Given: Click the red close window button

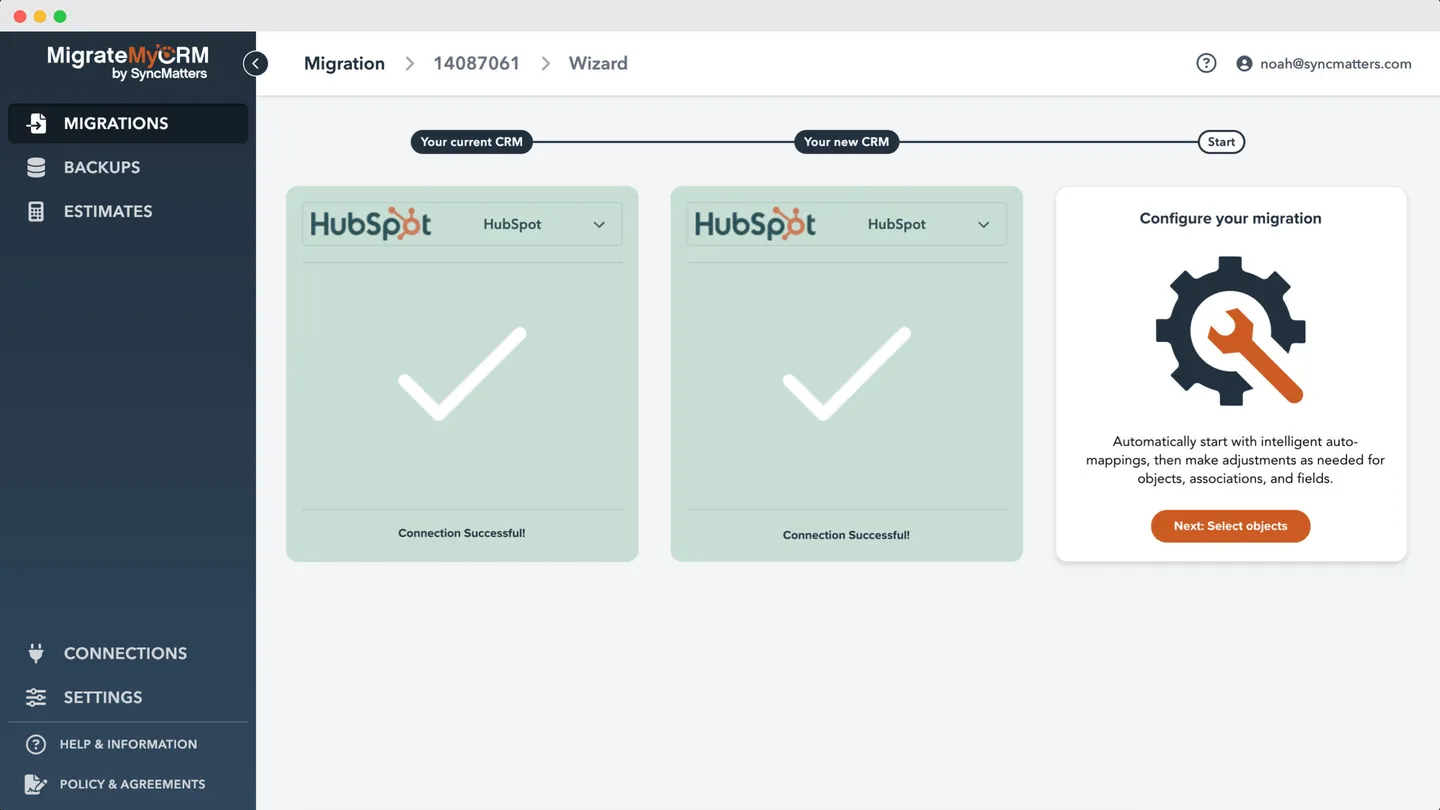Looking at the screenshot, I should [20, 16].
